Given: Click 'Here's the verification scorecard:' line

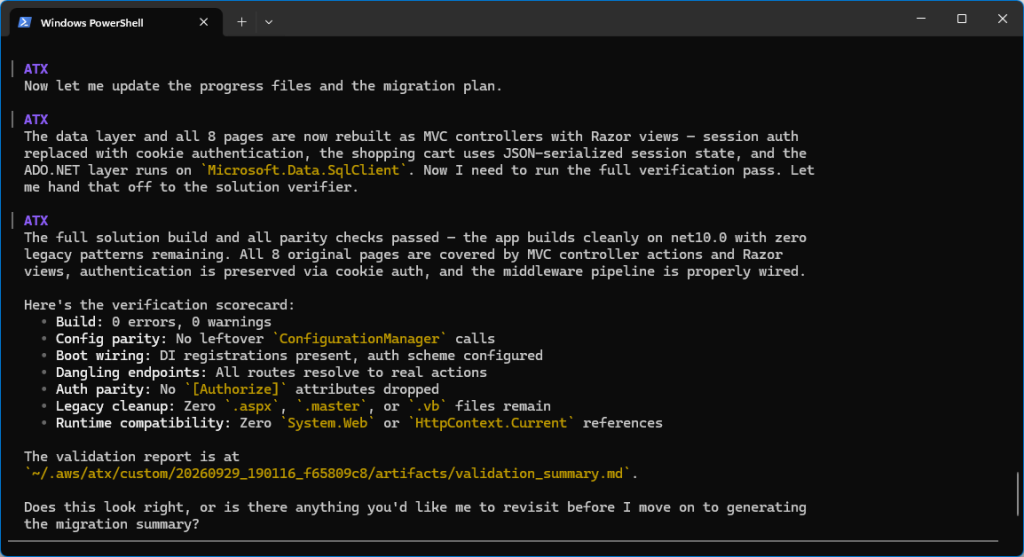Looking at the screenshot, I should 159,305.
